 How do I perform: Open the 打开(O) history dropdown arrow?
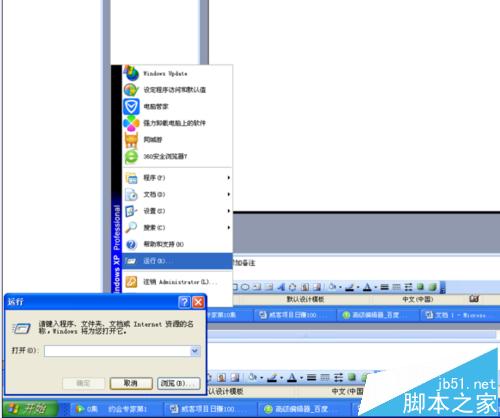195,351
